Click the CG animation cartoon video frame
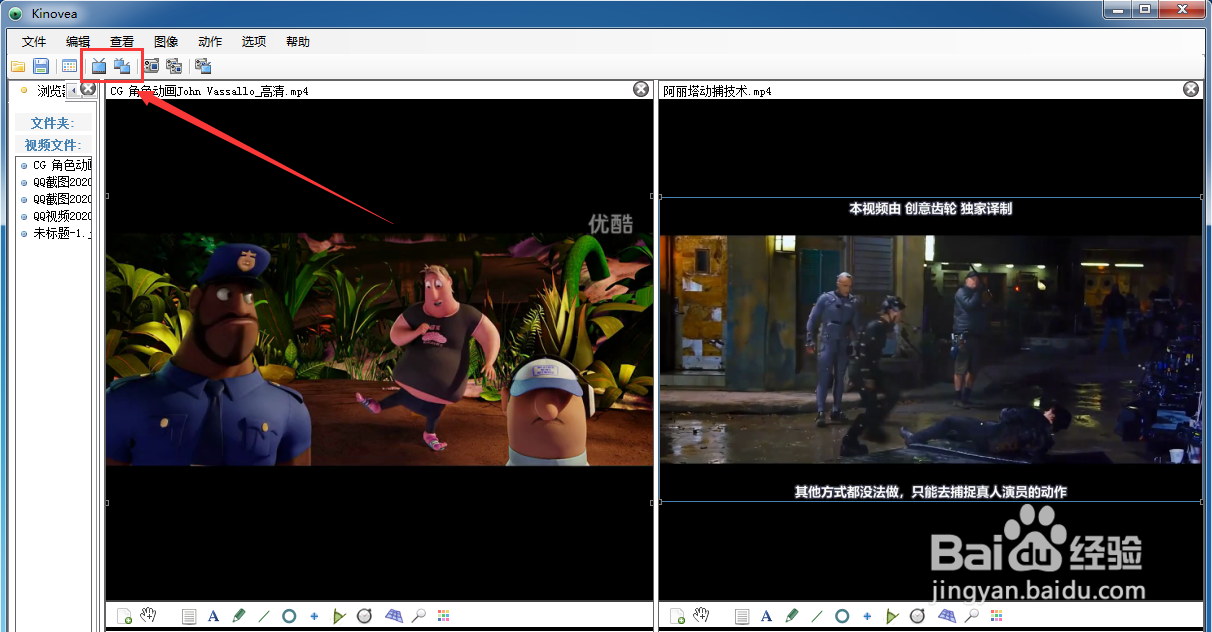This screenshot has width=1212, height=632. click(380, 349)
